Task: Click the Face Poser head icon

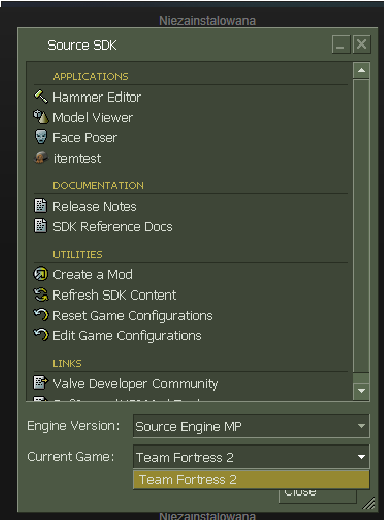Action: (x=41, y=137)
